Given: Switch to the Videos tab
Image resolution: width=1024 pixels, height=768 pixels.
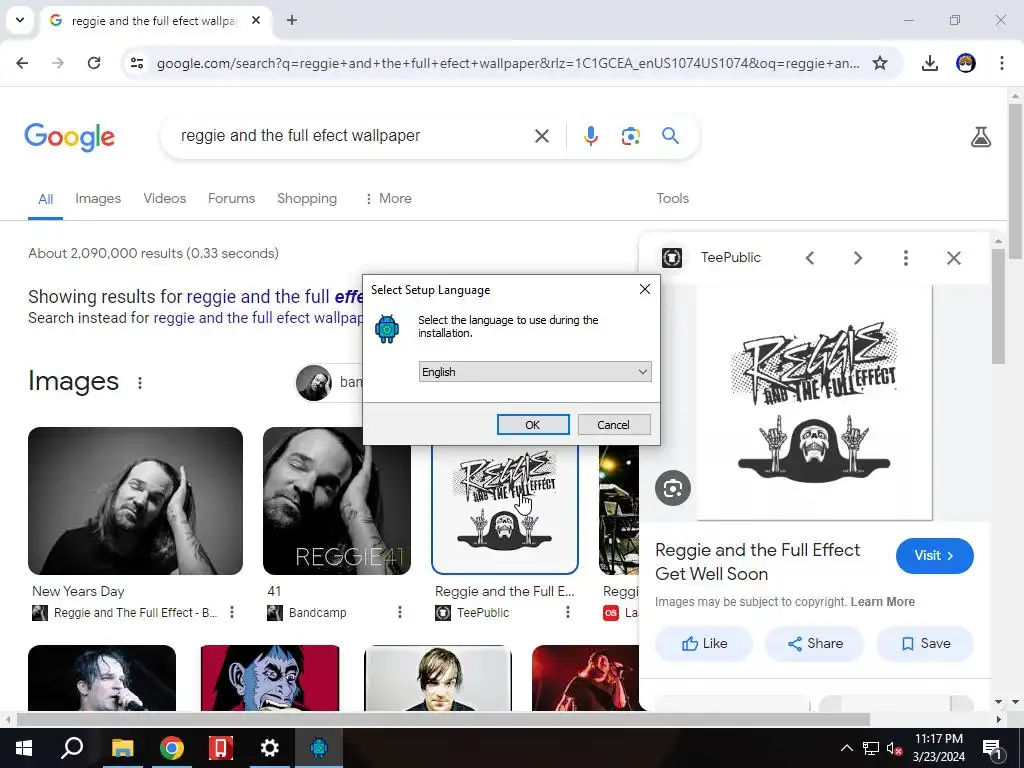Looking at the screenshot, I should pyautogui.click(x=165, y=199).
